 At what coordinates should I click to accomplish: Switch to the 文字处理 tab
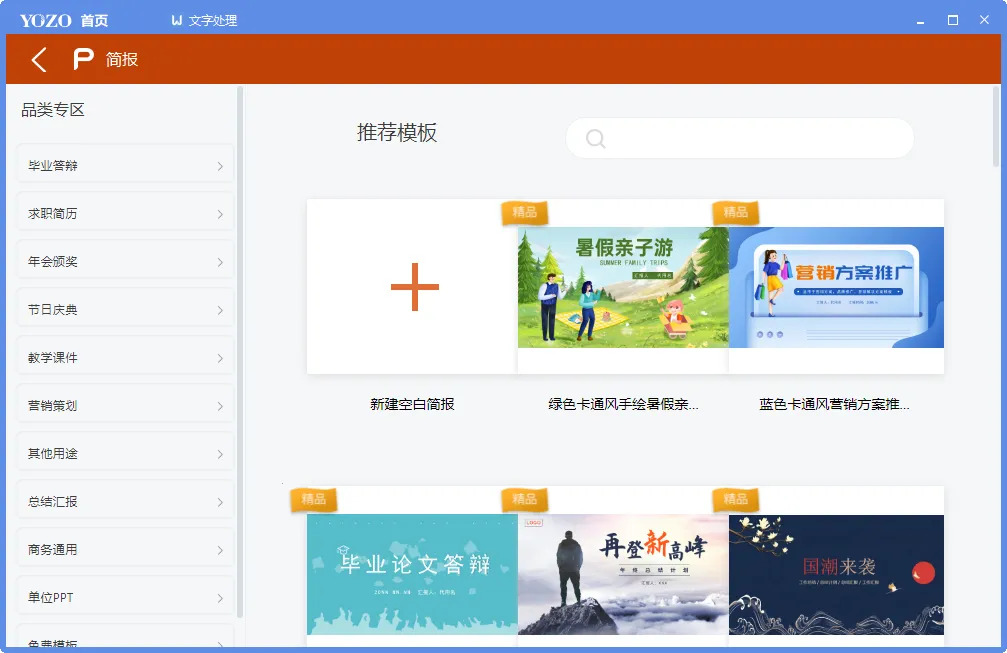click(213, 20)
